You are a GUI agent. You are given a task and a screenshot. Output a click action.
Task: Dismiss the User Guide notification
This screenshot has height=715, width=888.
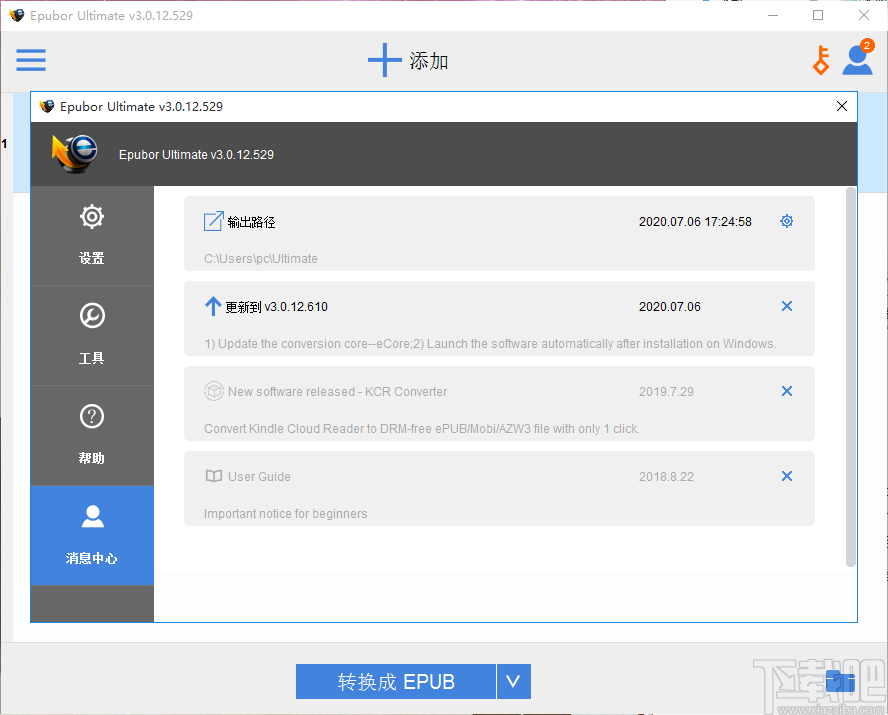(787, 476)
